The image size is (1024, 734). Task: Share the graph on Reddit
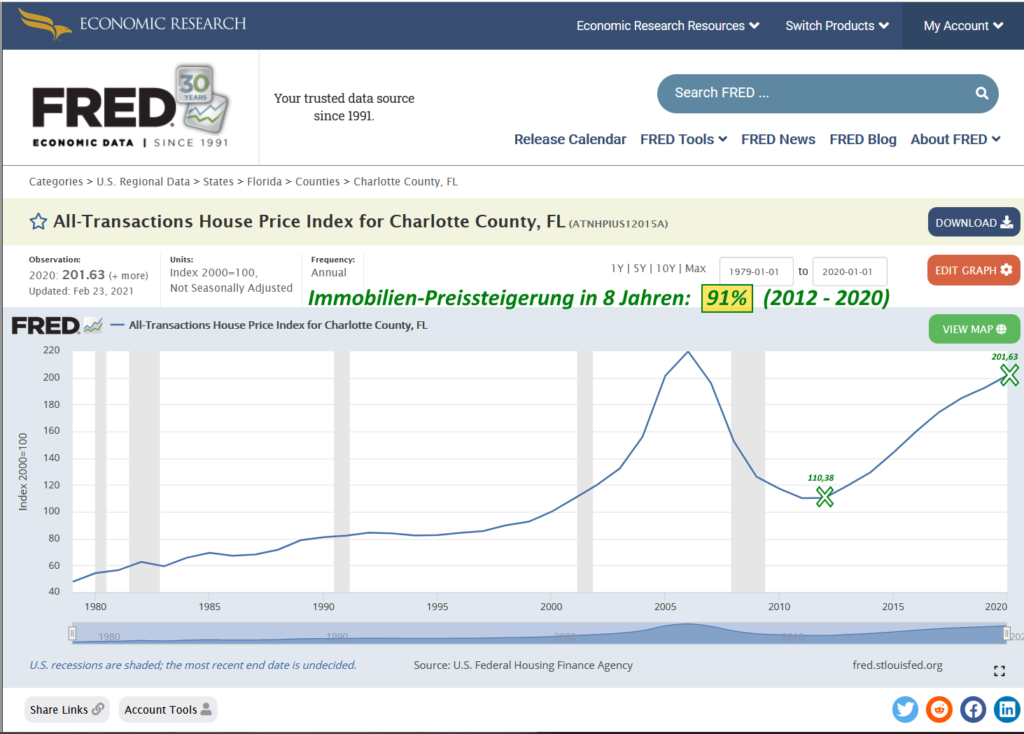coord(939,709)
